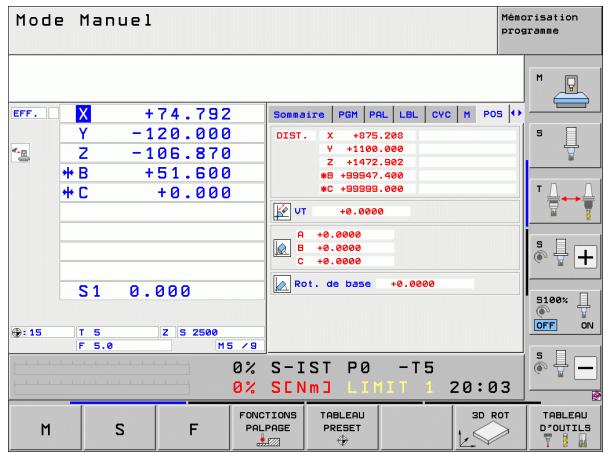Click the B axis value +51.600

[x=188, y=173]
